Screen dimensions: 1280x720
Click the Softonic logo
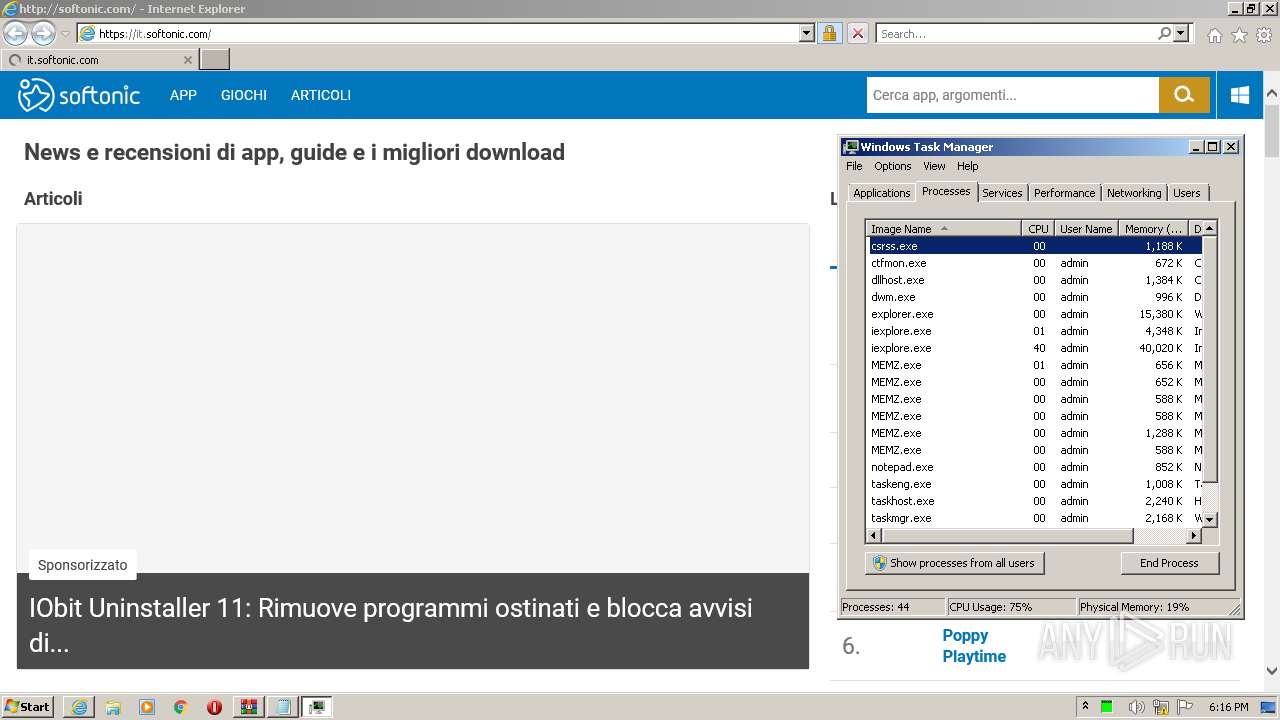click(79, 95)
